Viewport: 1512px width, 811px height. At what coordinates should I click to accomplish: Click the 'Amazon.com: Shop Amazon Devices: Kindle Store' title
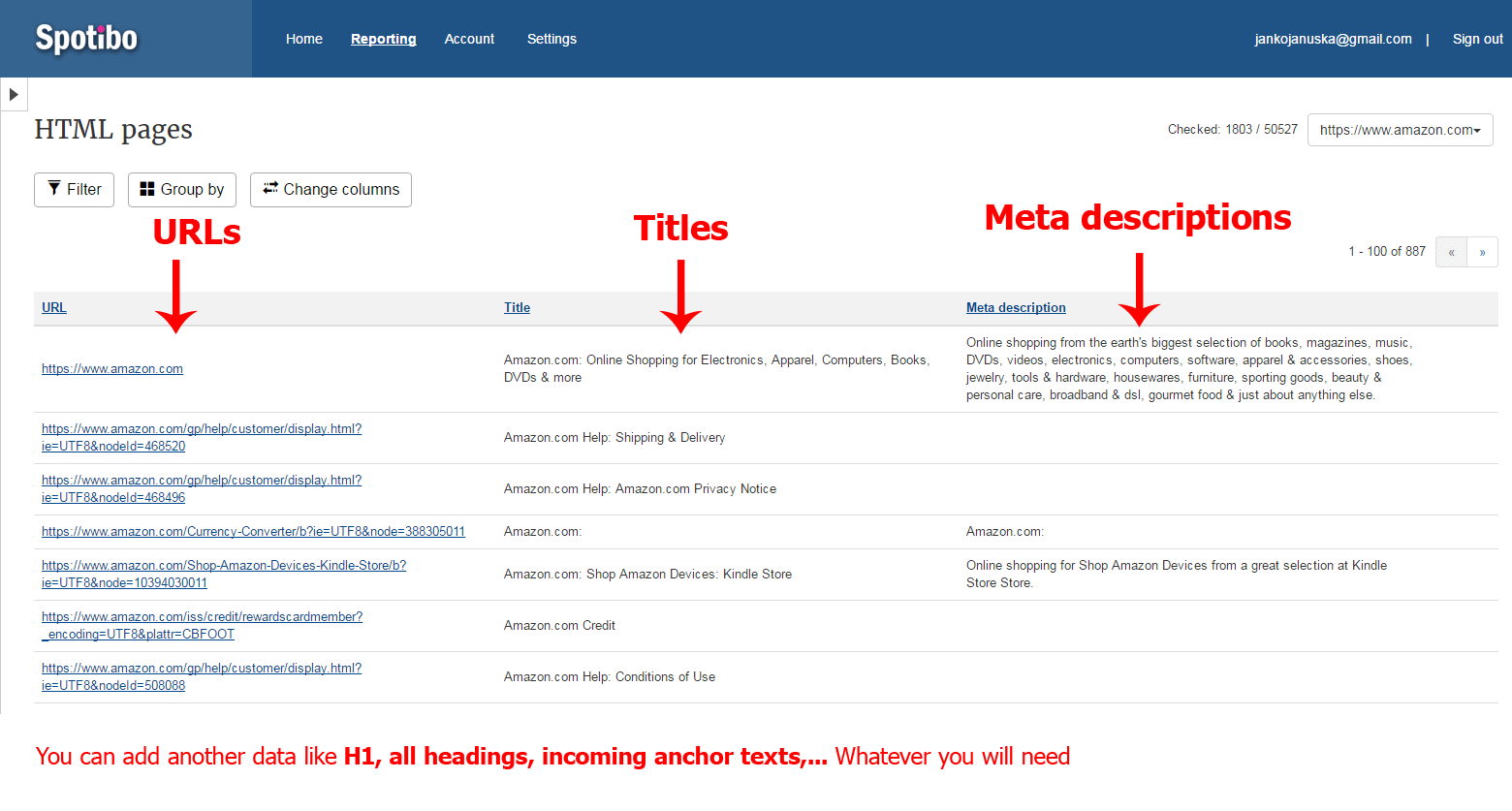(x=647, y=575)
